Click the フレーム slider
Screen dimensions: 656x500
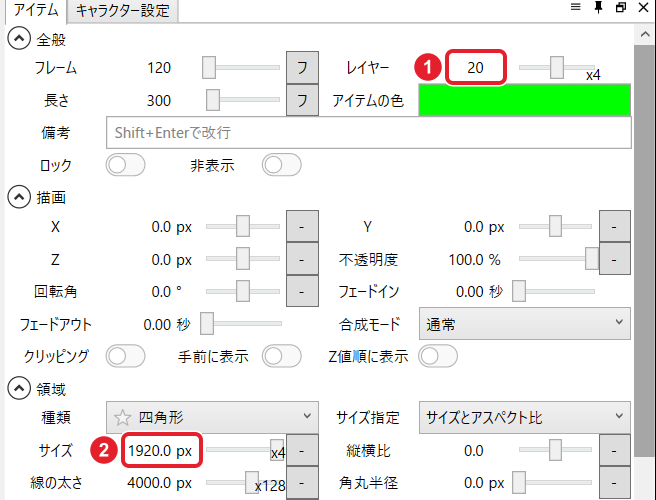[241, 67]
